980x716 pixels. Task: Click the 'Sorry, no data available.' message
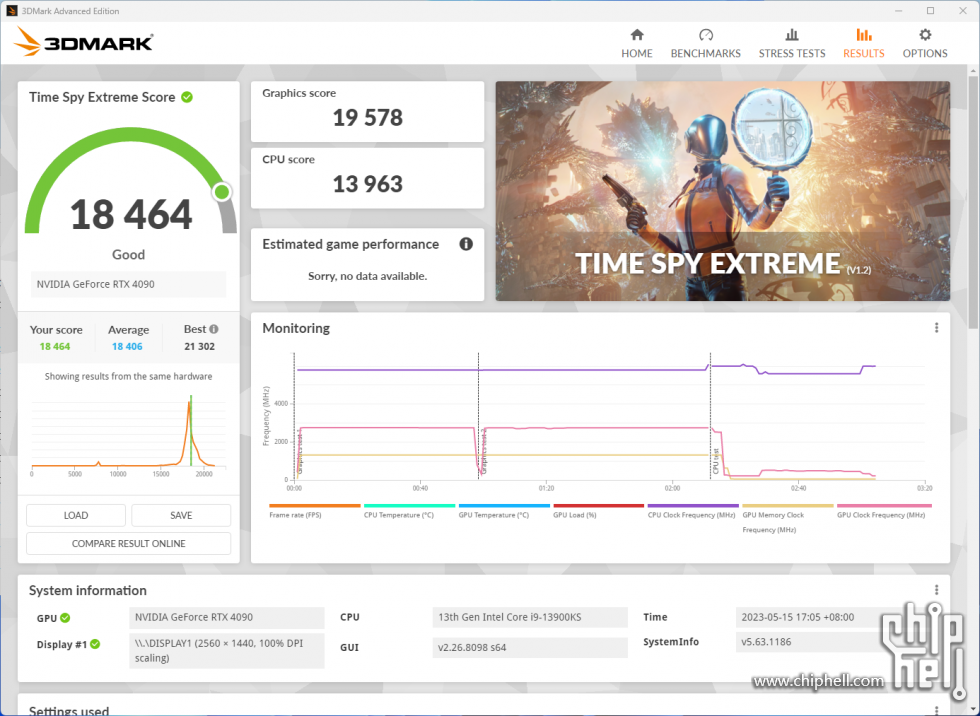368,276
